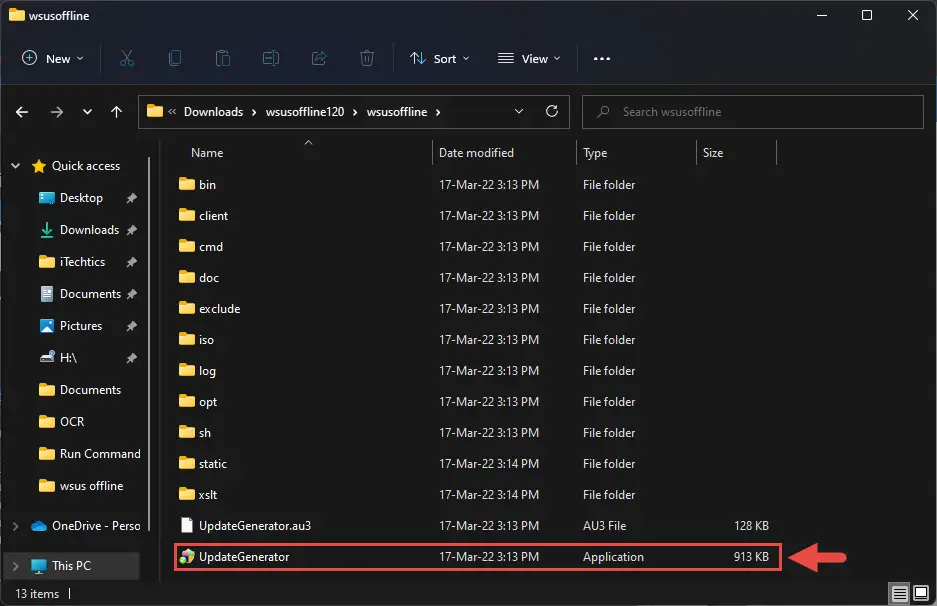Click the 913 KB size cell
The height and width of the screenshot is (606, 937).
tap(751, 557)
